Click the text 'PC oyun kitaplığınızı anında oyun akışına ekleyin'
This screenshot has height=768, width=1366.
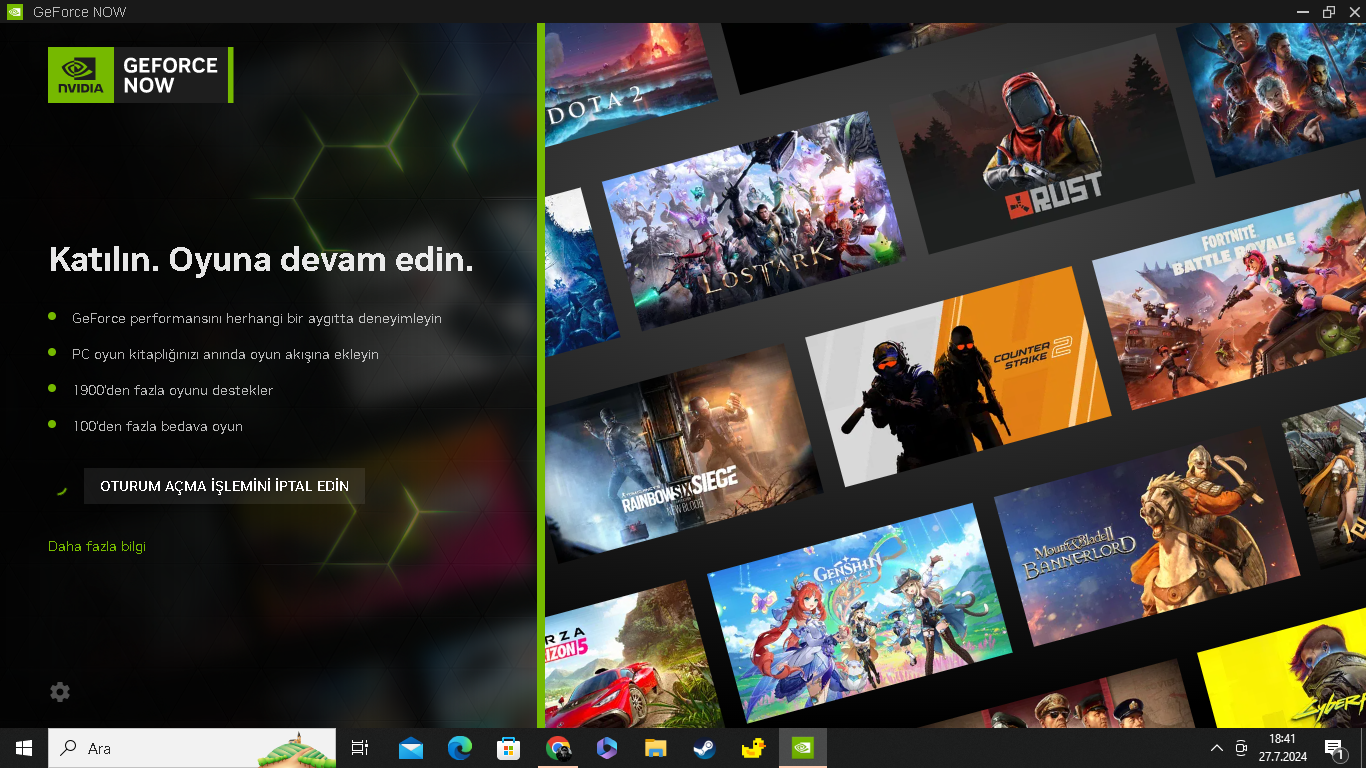(225, 354)
